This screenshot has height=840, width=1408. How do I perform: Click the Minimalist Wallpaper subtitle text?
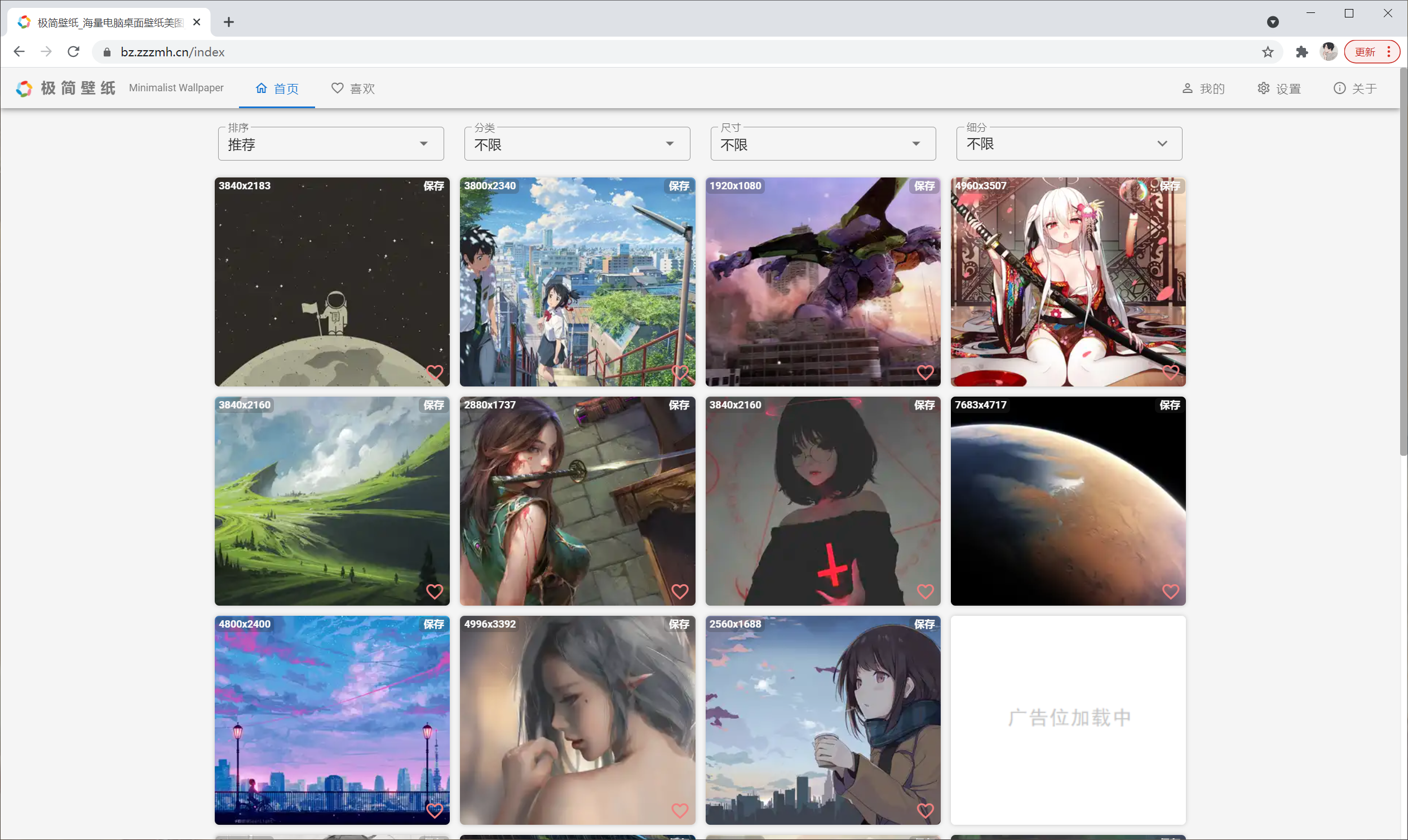point(176,88)
